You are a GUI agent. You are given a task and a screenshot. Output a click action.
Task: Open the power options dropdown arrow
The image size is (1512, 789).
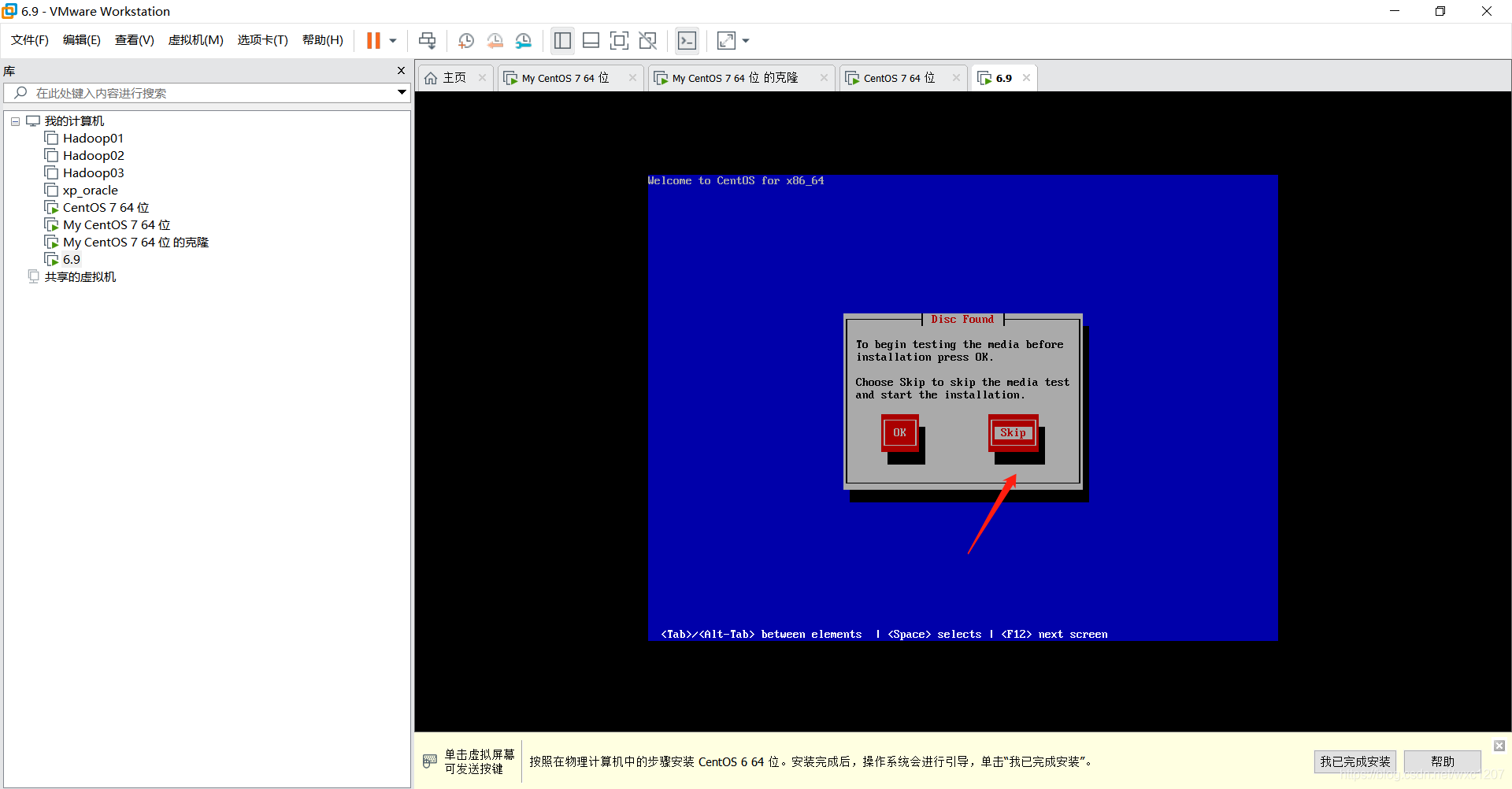click(392, 41)
